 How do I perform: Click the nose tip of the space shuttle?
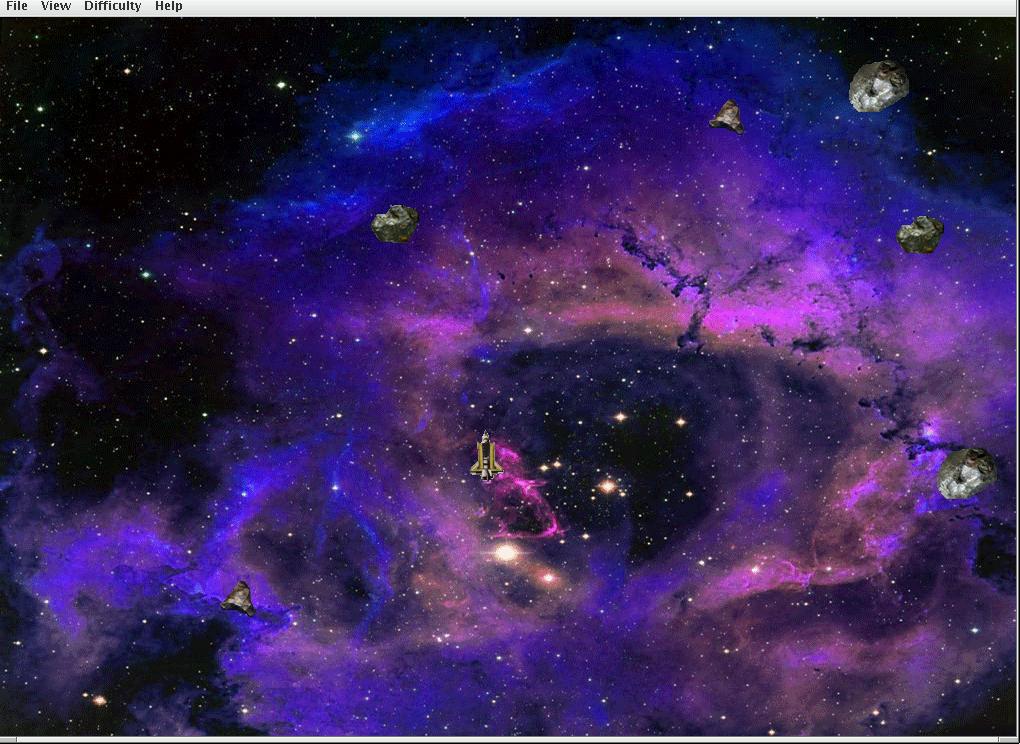click(486, 435)
